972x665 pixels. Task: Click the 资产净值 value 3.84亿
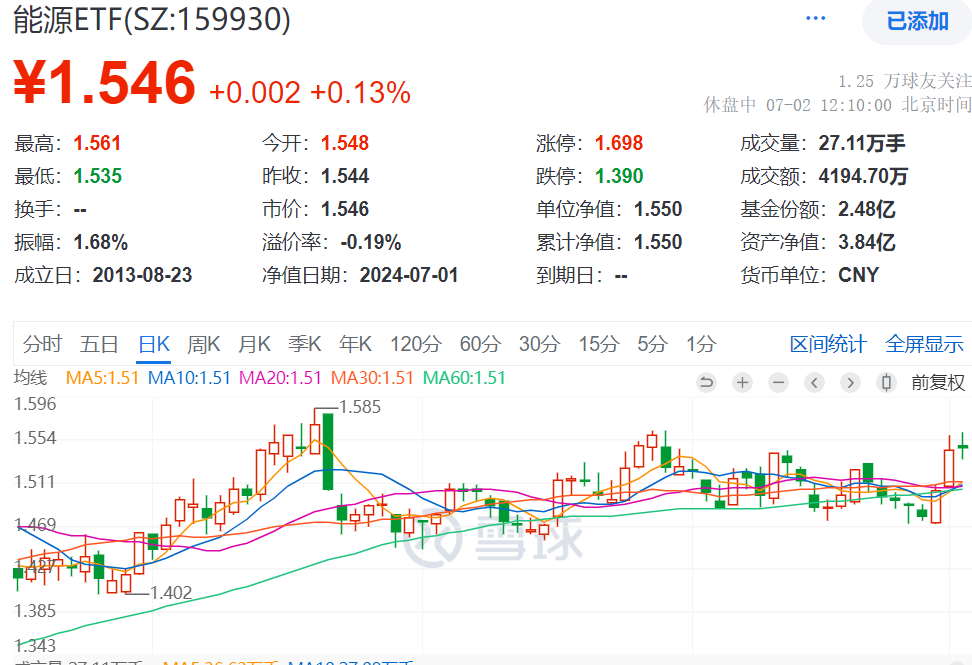tap(867, 242)
